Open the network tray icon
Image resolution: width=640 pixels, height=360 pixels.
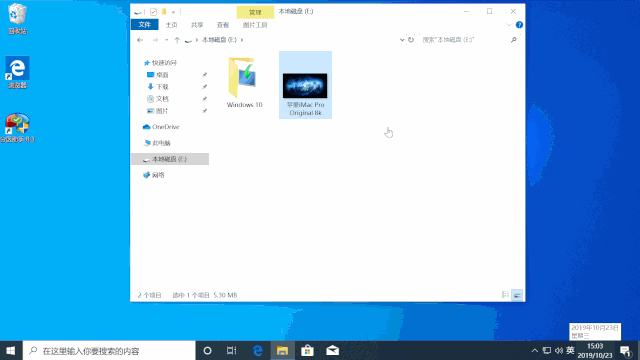(x=547, y=351)
